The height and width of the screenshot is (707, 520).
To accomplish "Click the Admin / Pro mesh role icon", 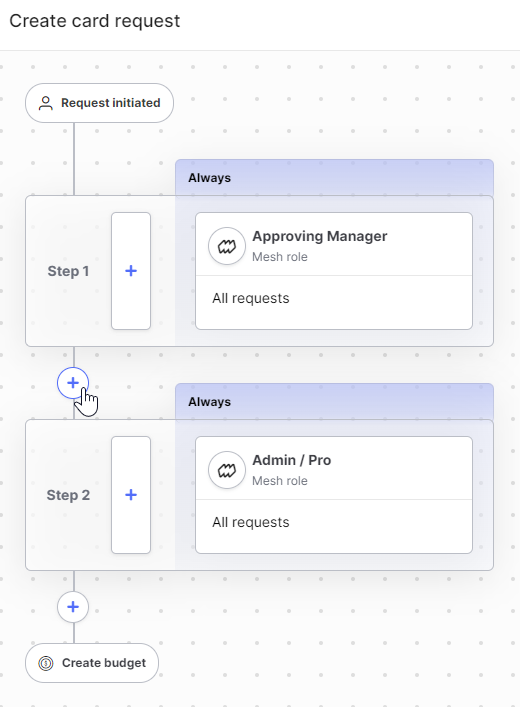I will tap(227, 470).
